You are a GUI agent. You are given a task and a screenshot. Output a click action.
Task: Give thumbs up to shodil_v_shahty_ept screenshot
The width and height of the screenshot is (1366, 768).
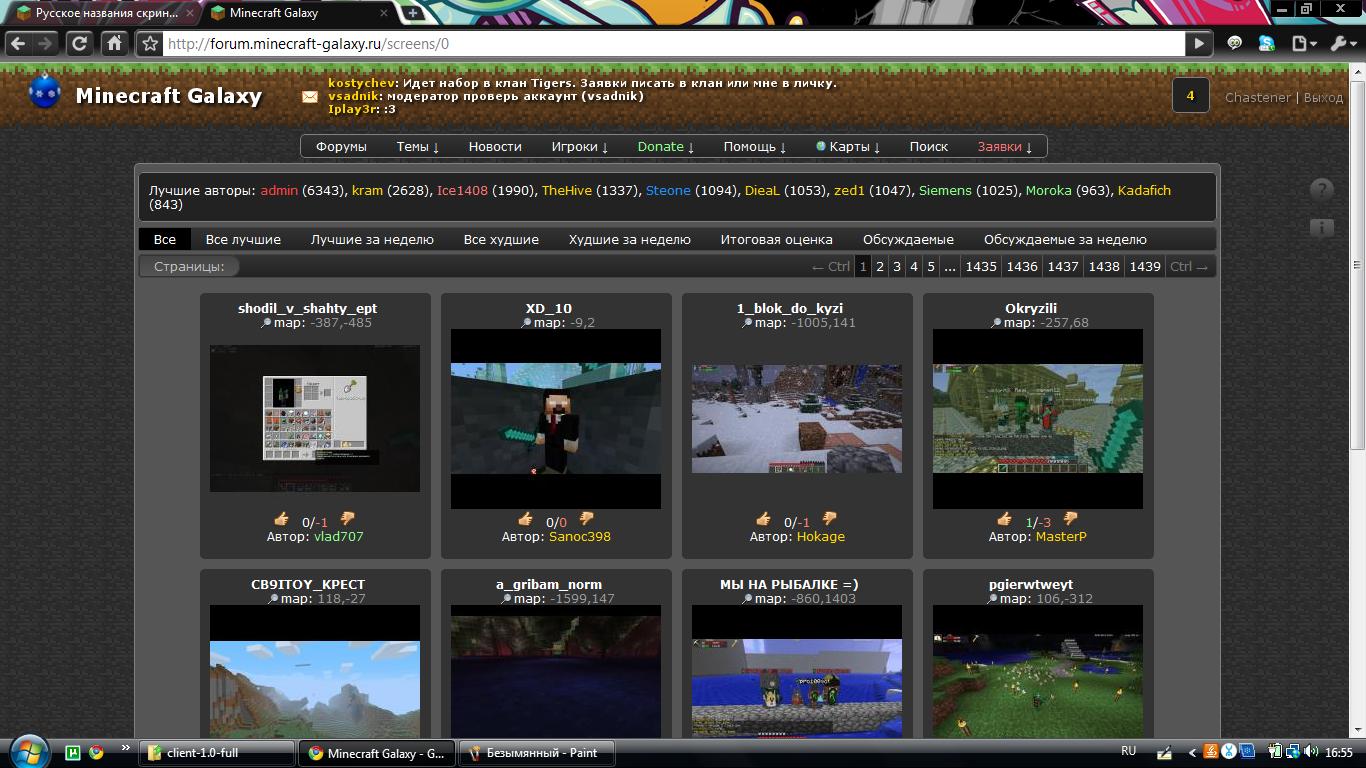click(x=282, y=519)
